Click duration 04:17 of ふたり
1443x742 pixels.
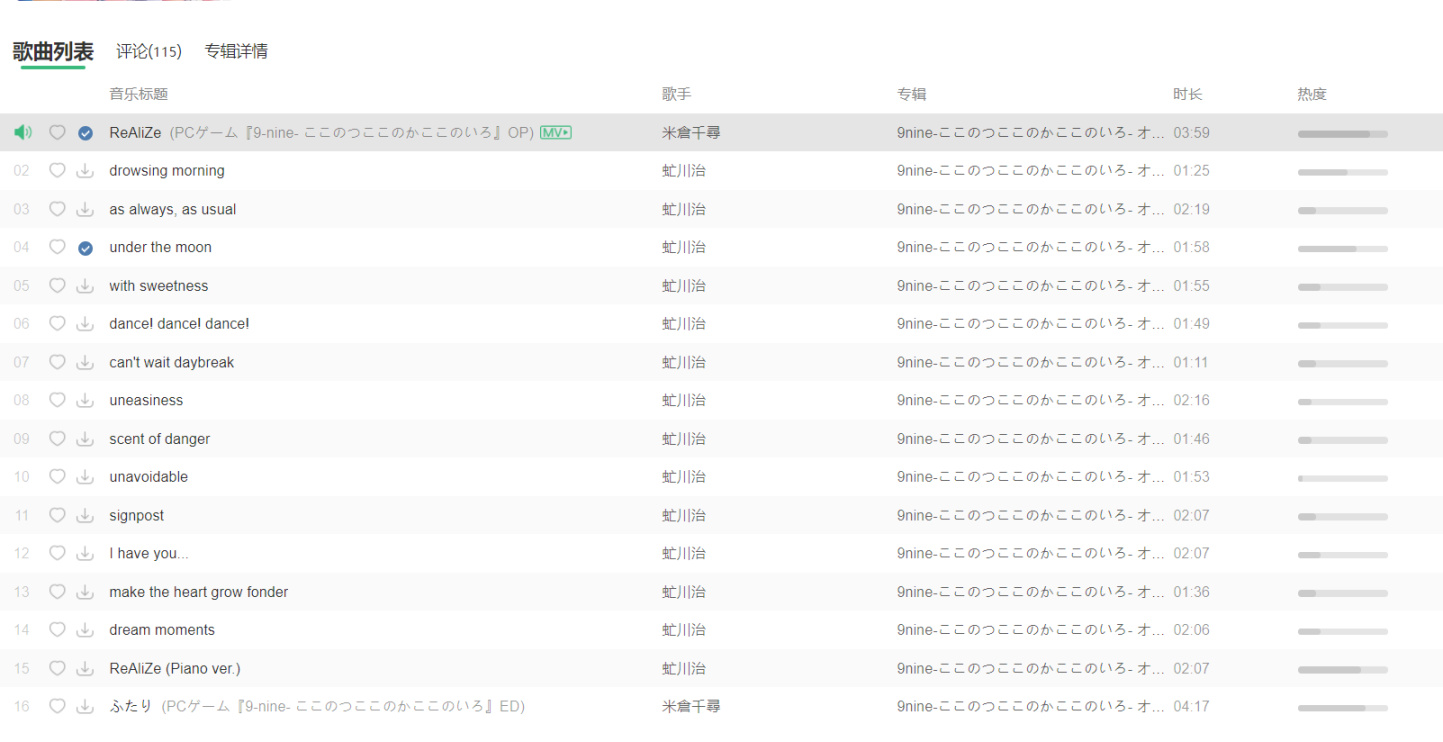[x=1191, y=706]
